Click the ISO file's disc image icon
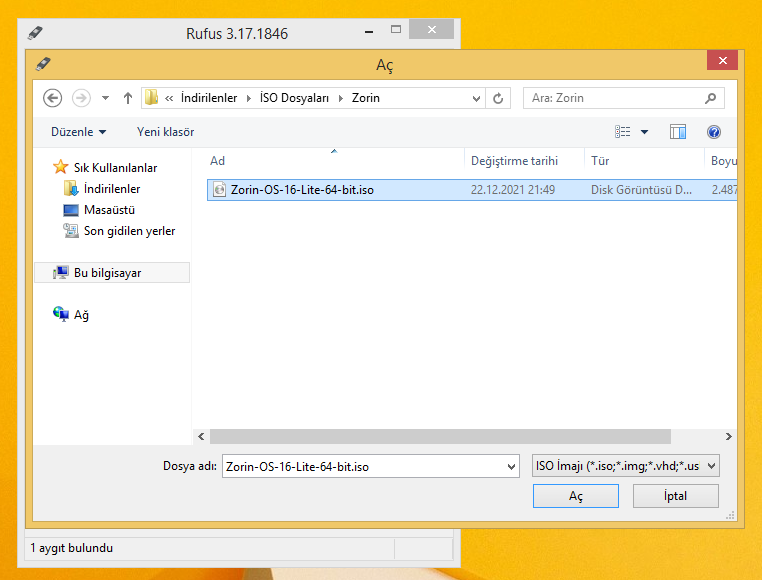Screen dimensions: 762x580 pos(219,190)
